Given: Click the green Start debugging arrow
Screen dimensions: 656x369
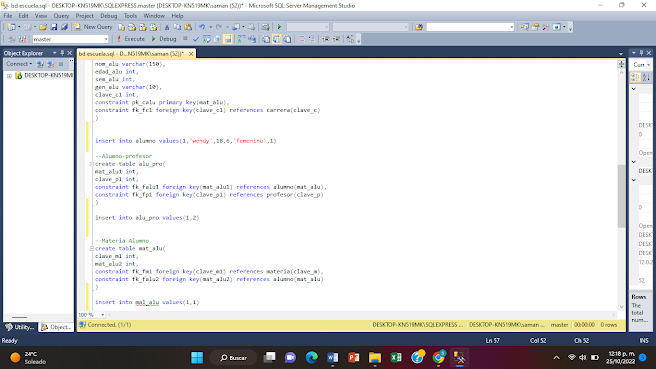Looking at the screenshot, I should [x=279, y=27].
